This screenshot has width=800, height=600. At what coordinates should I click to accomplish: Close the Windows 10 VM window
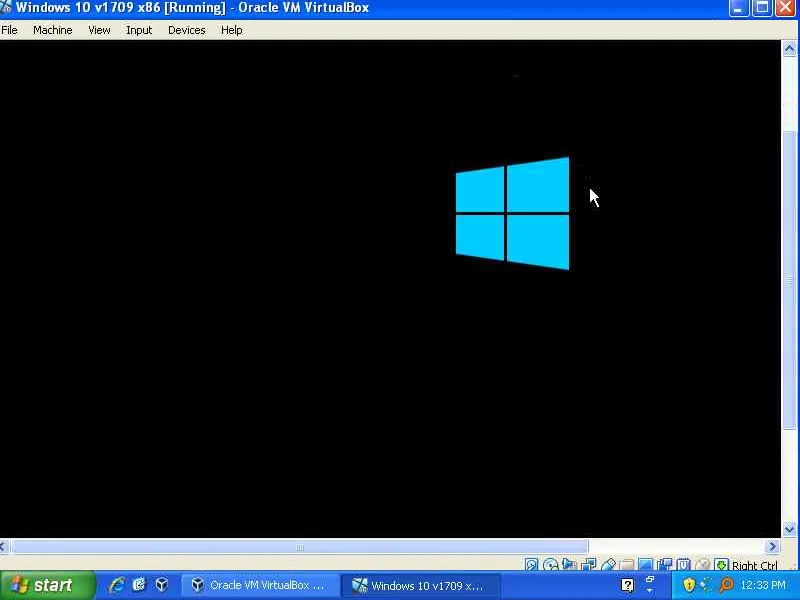point(786,8)
